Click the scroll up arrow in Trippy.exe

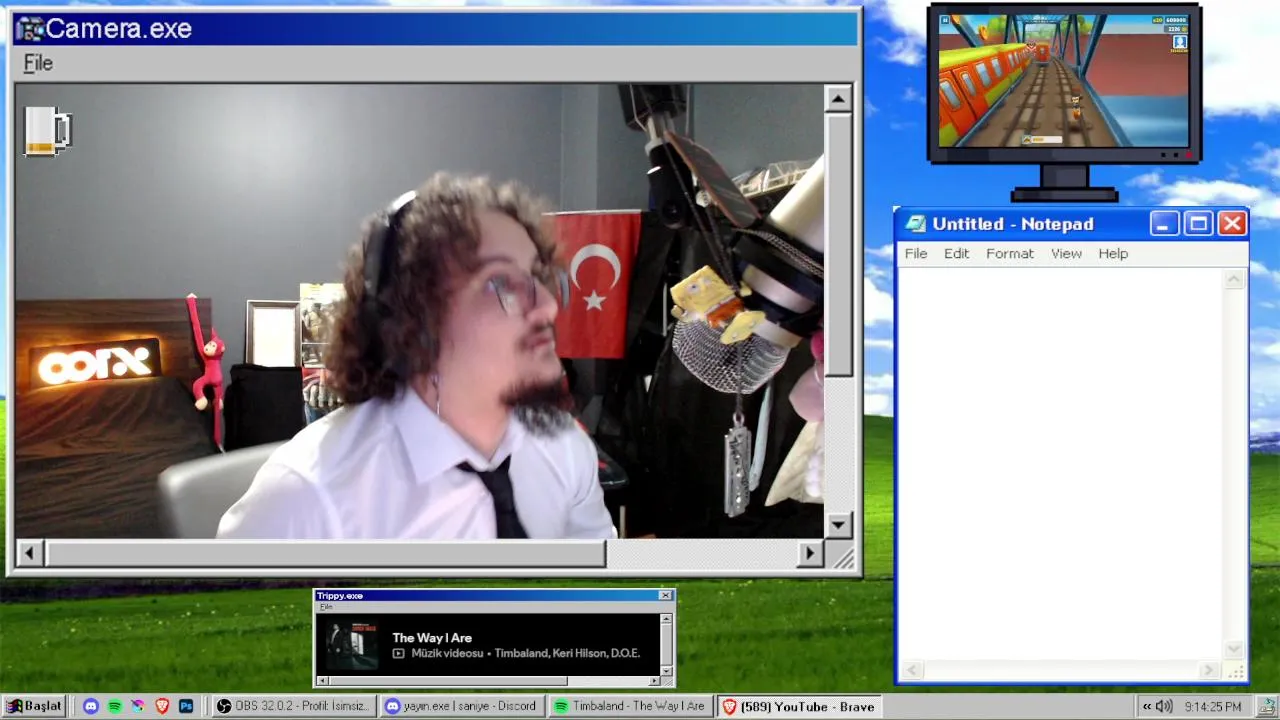tap(666, 618)
